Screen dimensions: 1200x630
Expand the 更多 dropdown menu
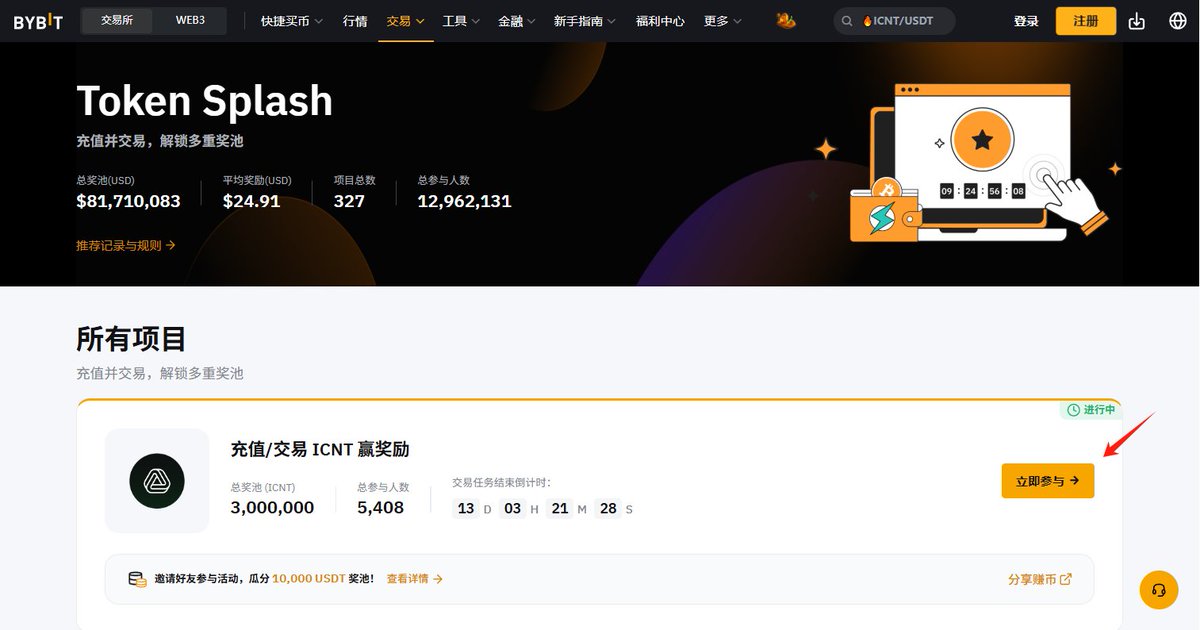723,21
